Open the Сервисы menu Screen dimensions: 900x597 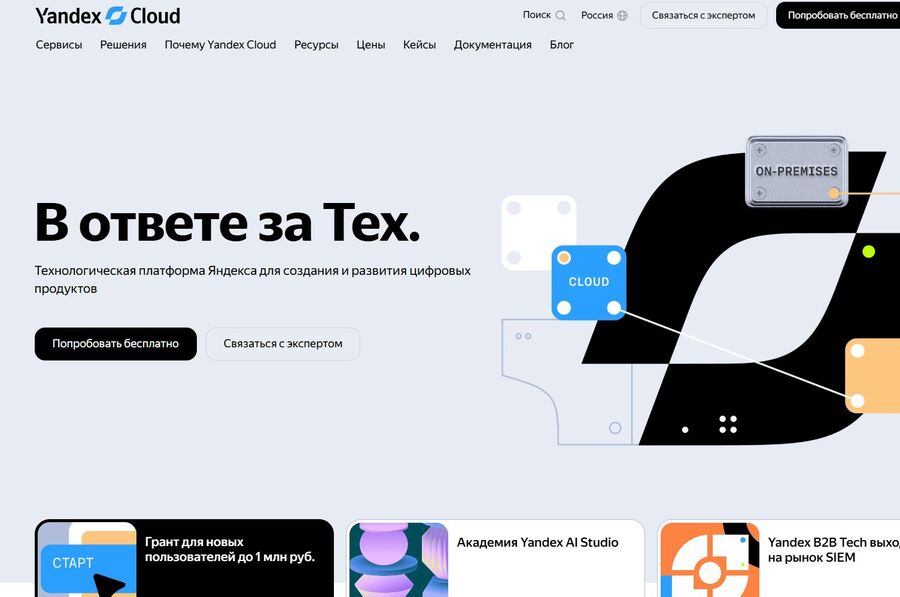[x=59, y=45]
